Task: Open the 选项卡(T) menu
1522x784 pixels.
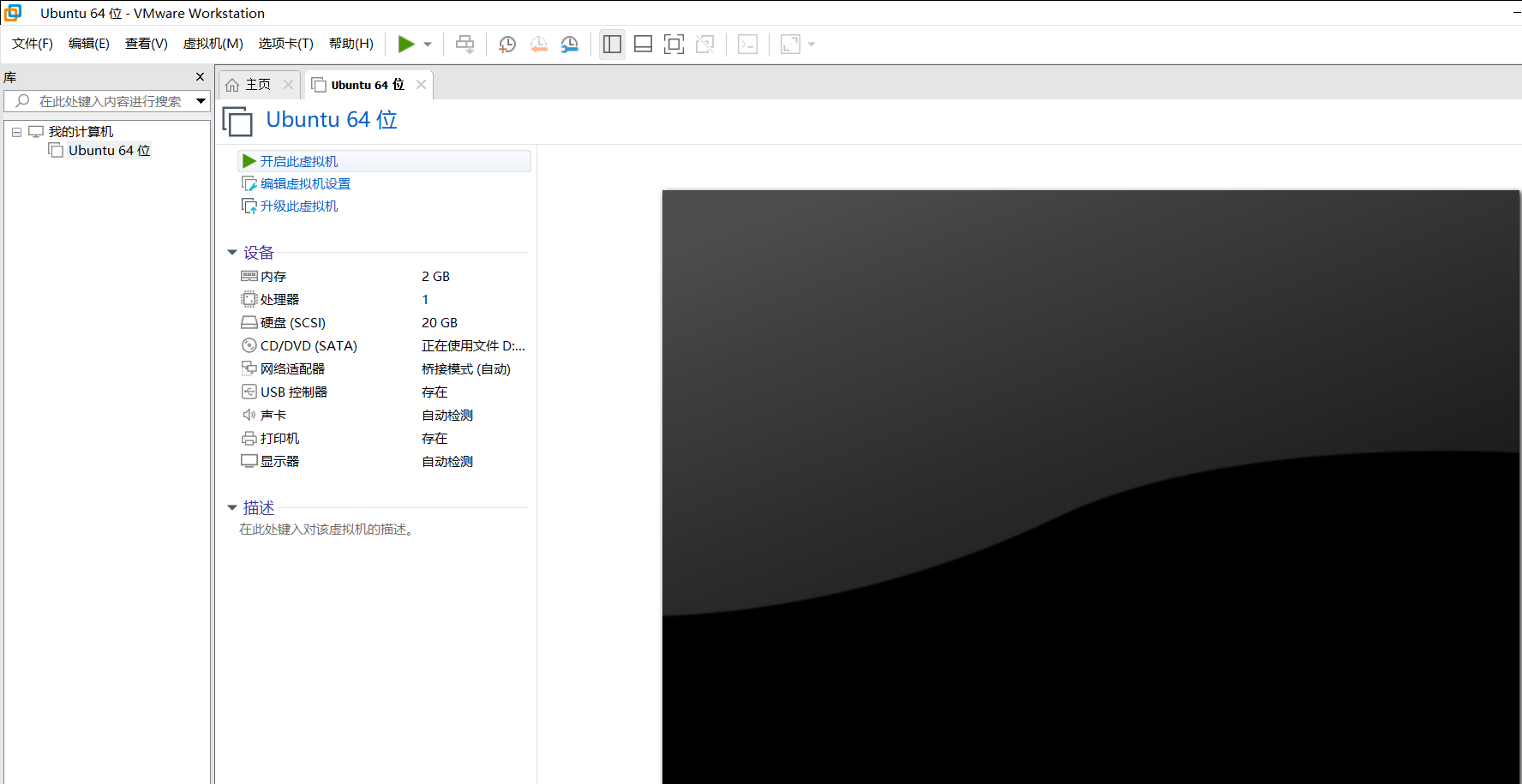Action: coord(286,44)
